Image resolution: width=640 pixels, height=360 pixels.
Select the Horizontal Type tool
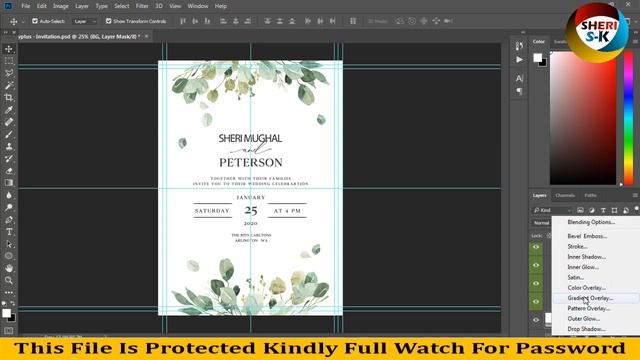(9, 232)
